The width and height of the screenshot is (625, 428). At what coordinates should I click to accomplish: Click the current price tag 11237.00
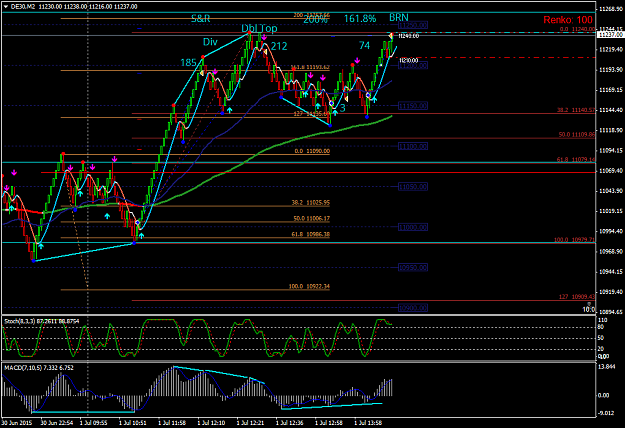[x=610, y=35]
